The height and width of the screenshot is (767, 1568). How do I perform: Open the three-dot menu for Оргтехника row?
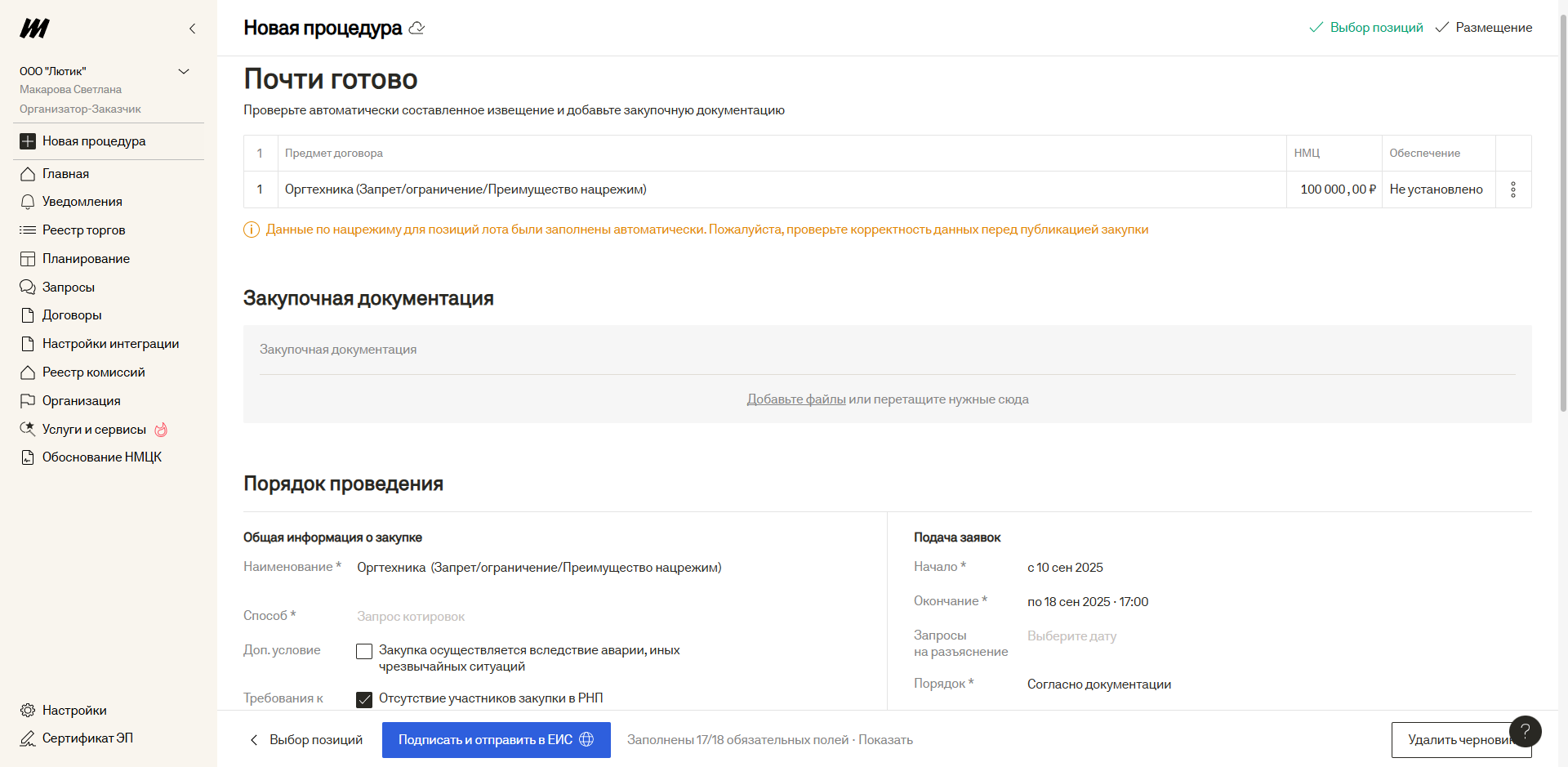pos(1512,190)
